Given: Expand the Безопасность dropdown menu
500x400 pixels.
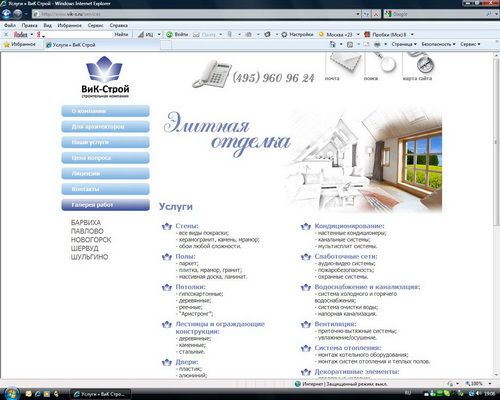Looking at the screenshot, I should coord(438,44).
